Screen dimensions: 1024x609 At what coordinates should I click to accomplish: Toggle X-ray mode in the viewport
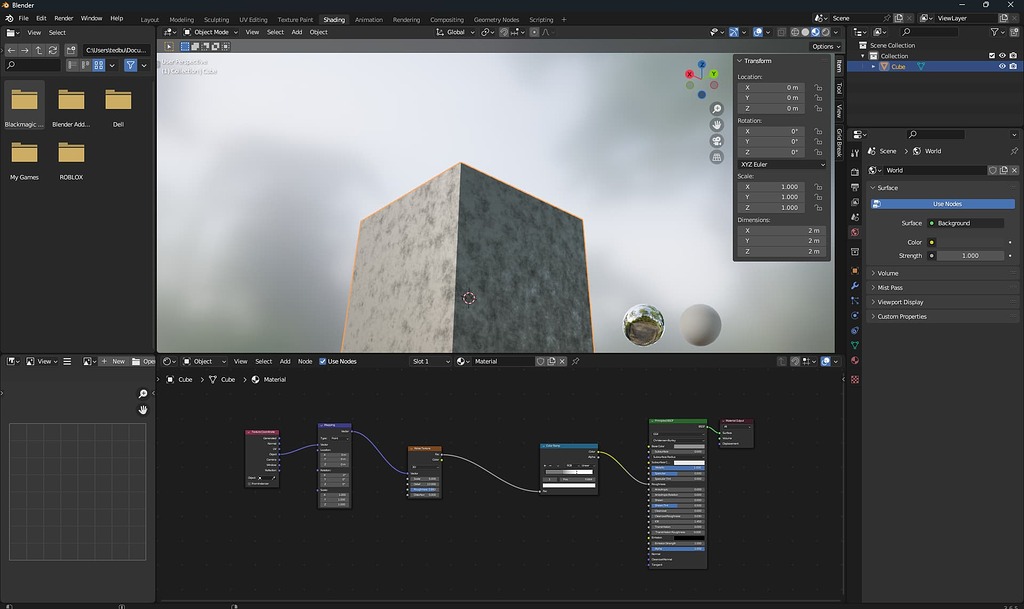coord(781,32)
